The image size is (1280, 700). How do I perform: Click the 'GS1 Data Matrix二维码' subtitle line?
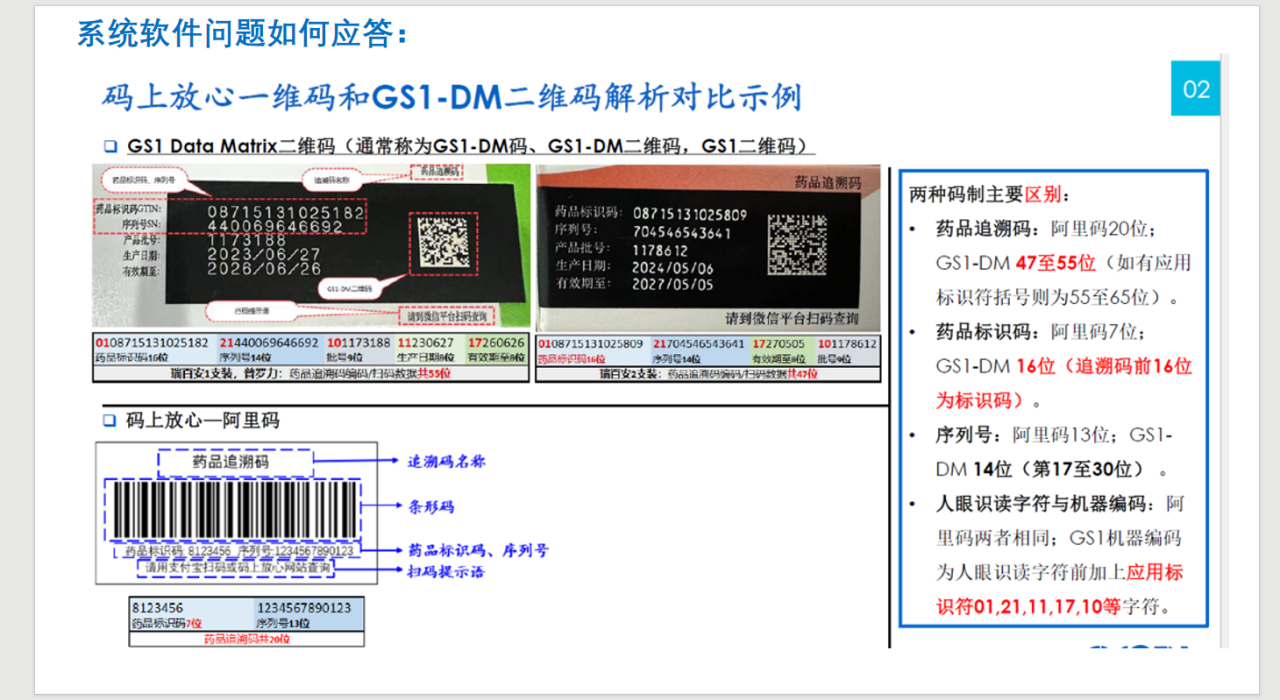pos(470,146)
